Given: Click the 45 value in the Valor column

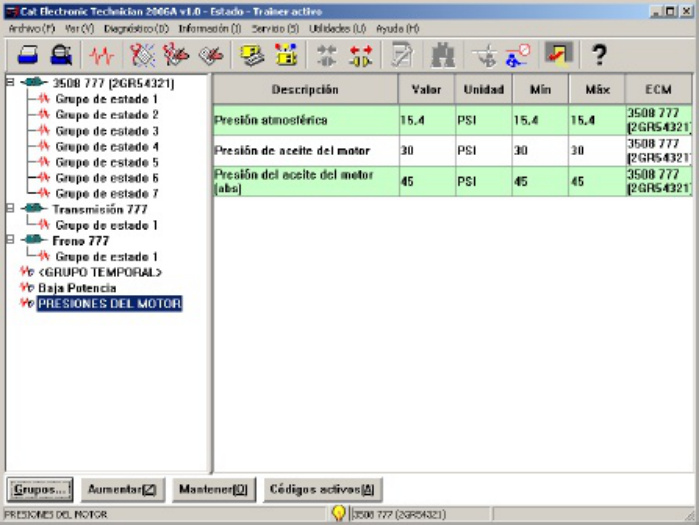Looking at the screenshot, I should click(x=407, y=181).
